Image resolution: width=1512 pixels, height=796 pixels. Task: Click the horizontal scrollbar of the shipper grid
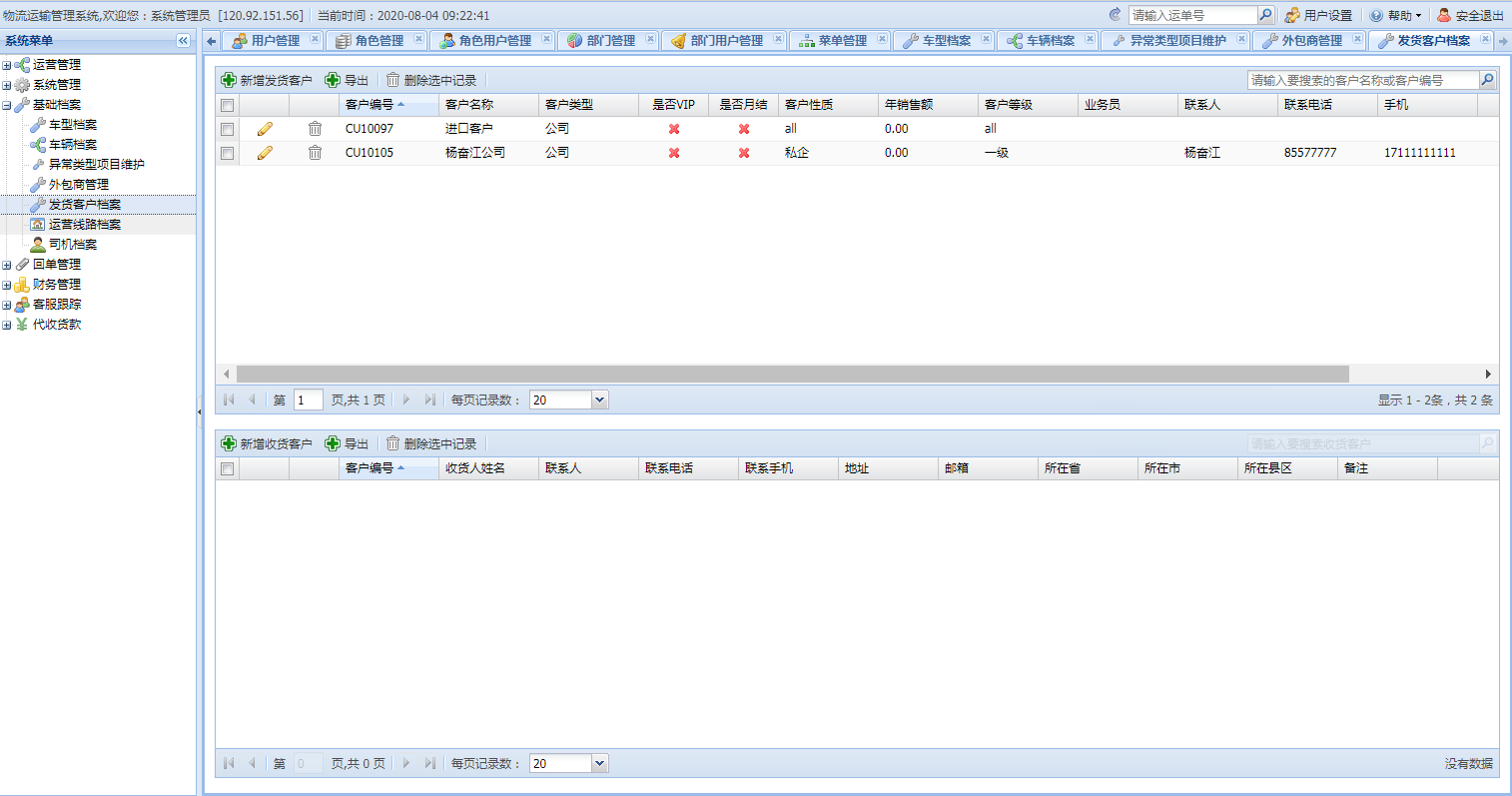pos(793,374)
